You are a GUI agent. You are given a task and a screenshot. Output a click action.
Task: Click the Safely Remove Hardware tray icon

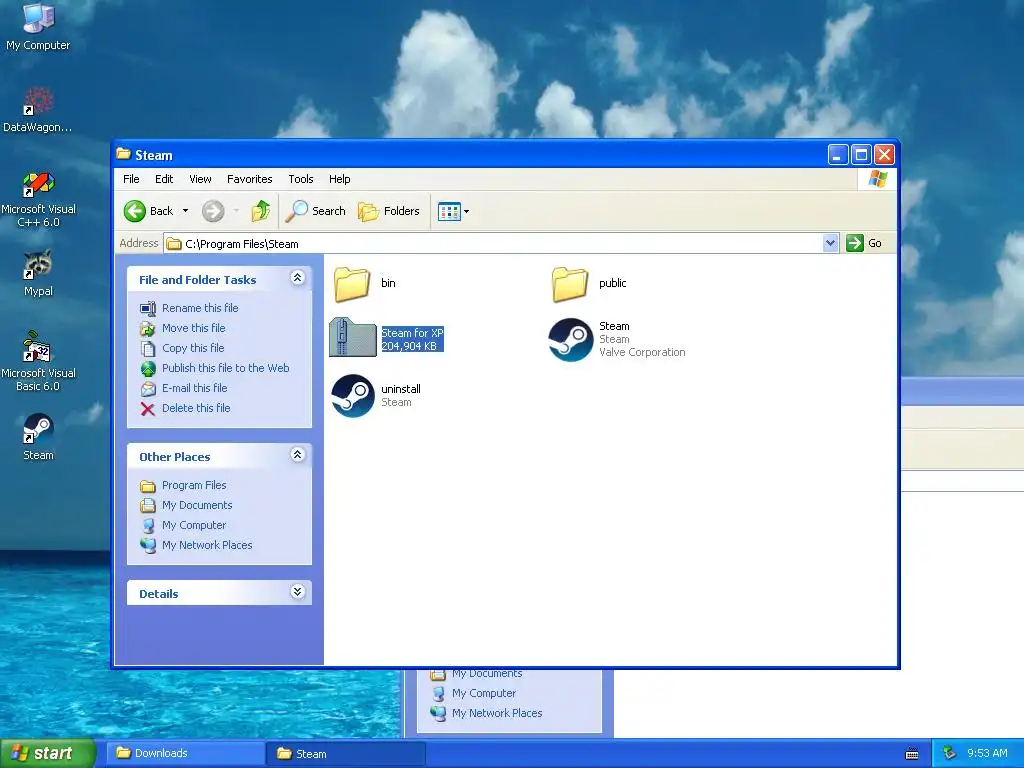(x=949, y=754)
